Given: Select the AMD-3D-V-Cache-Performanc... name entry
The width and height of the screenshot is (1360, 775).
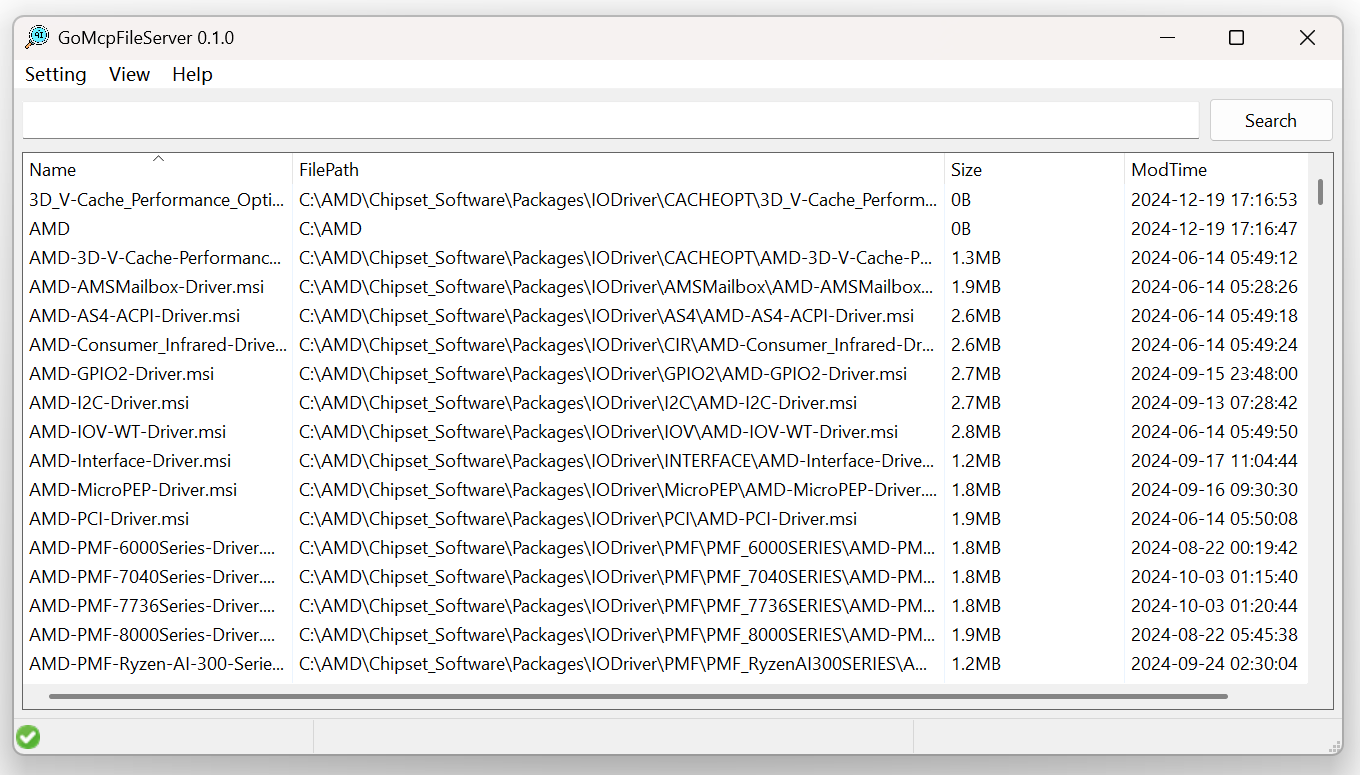Looking at the screenshot, I should (155, 258).
